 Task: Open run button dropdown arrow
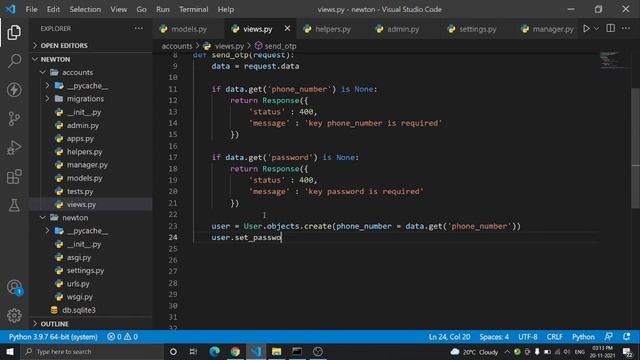(x=597, y=29)
